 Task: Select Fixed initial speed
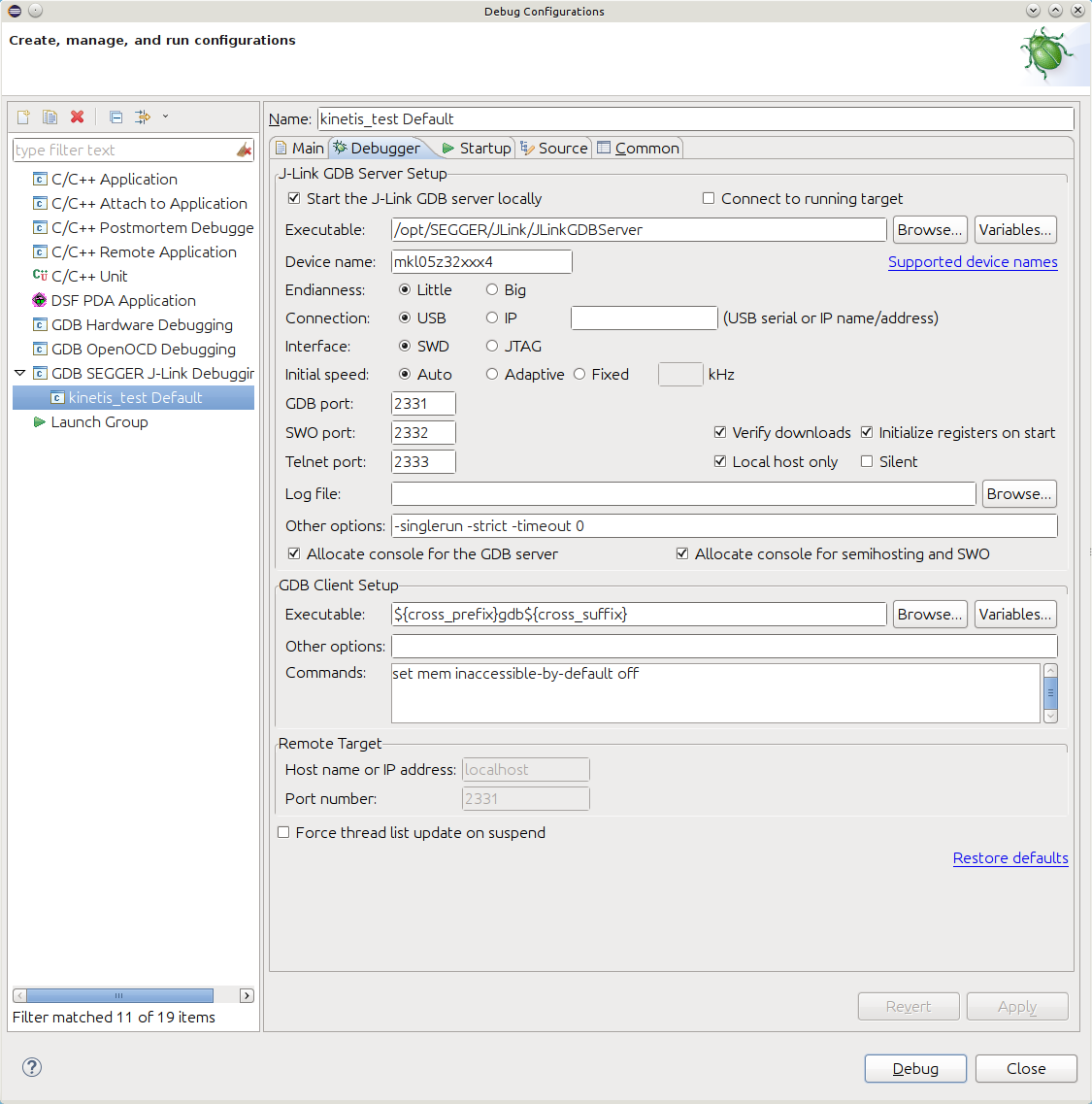point(579,374)
